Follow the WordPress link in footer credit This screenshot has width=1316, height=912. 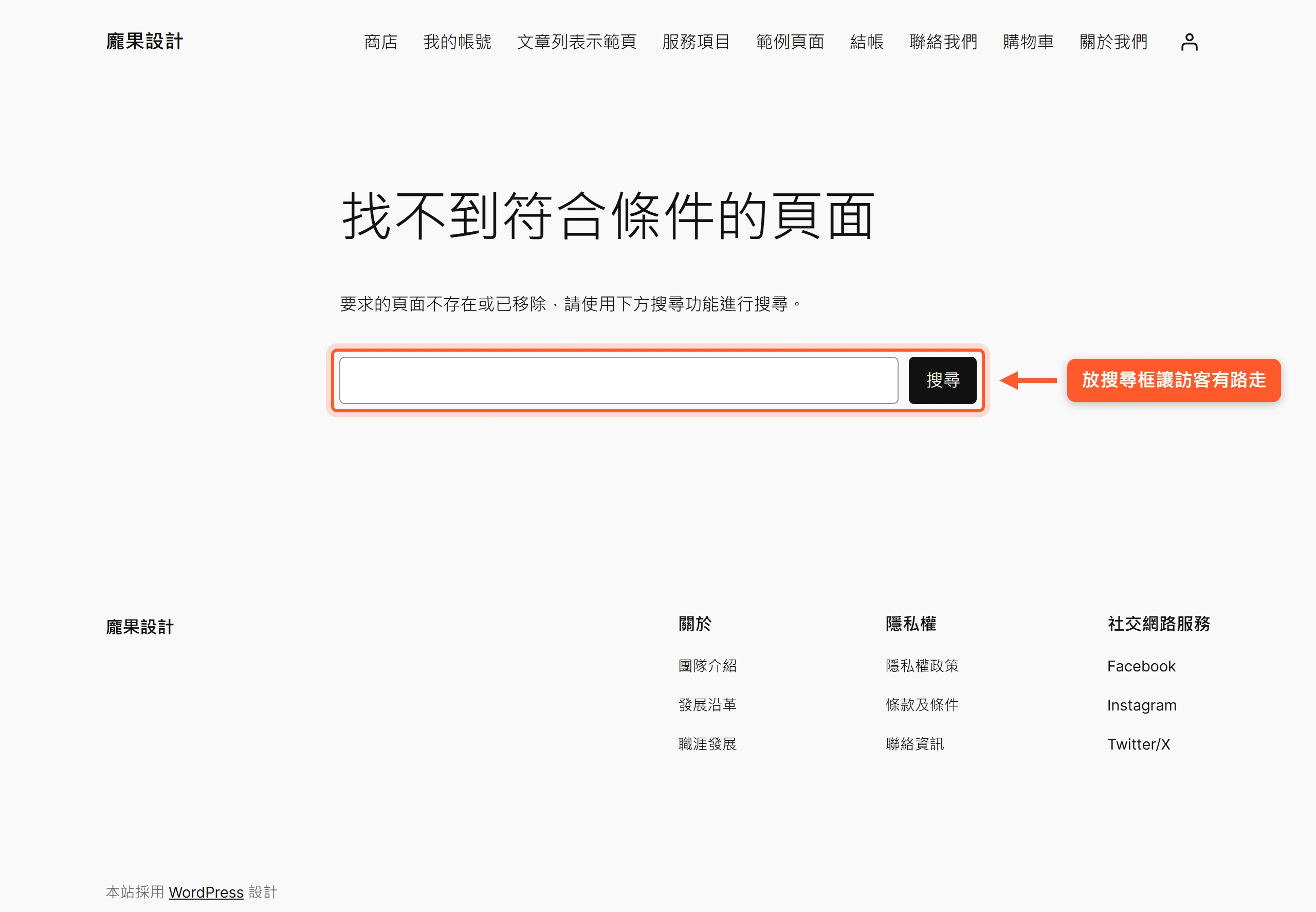click(x=206, y=892)
